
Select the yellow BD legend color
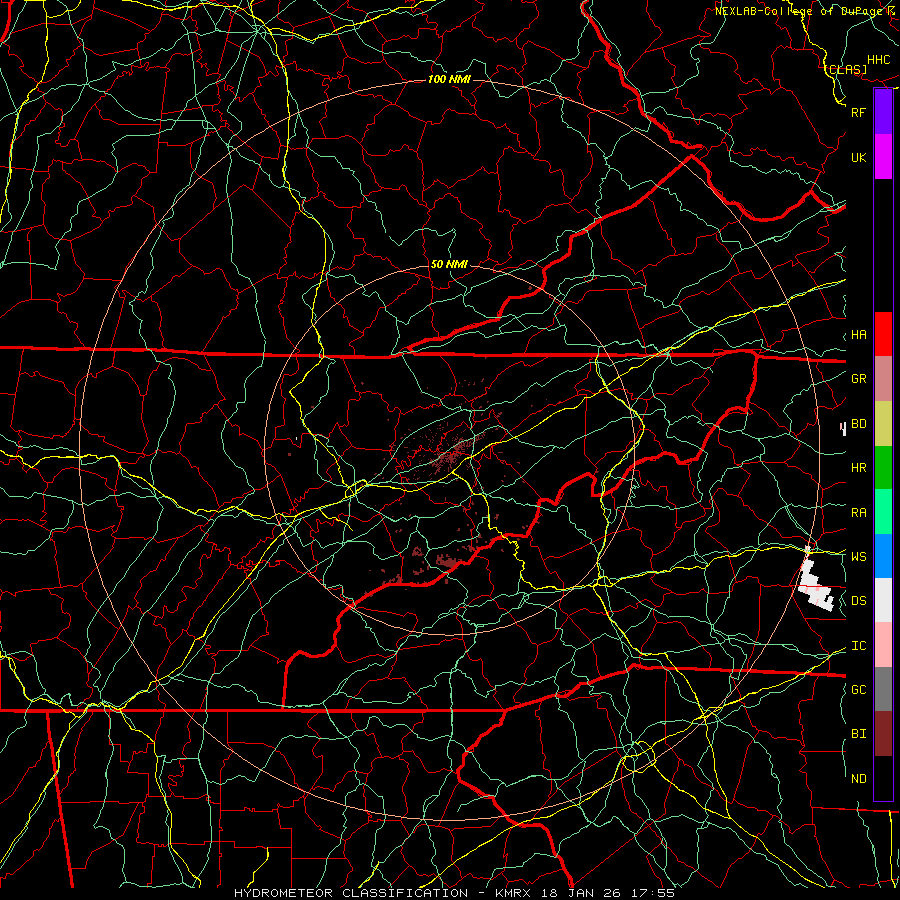click(x=883, y=424)
